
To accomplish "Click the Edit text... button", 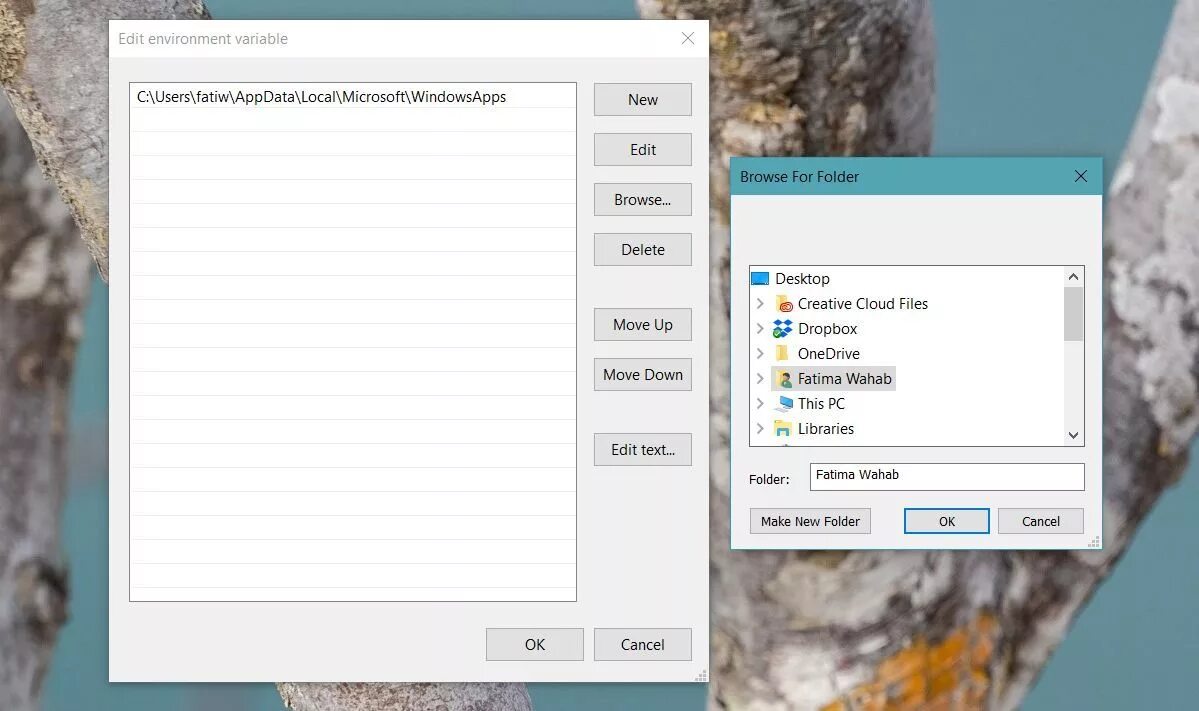I will tap(642, 450).
